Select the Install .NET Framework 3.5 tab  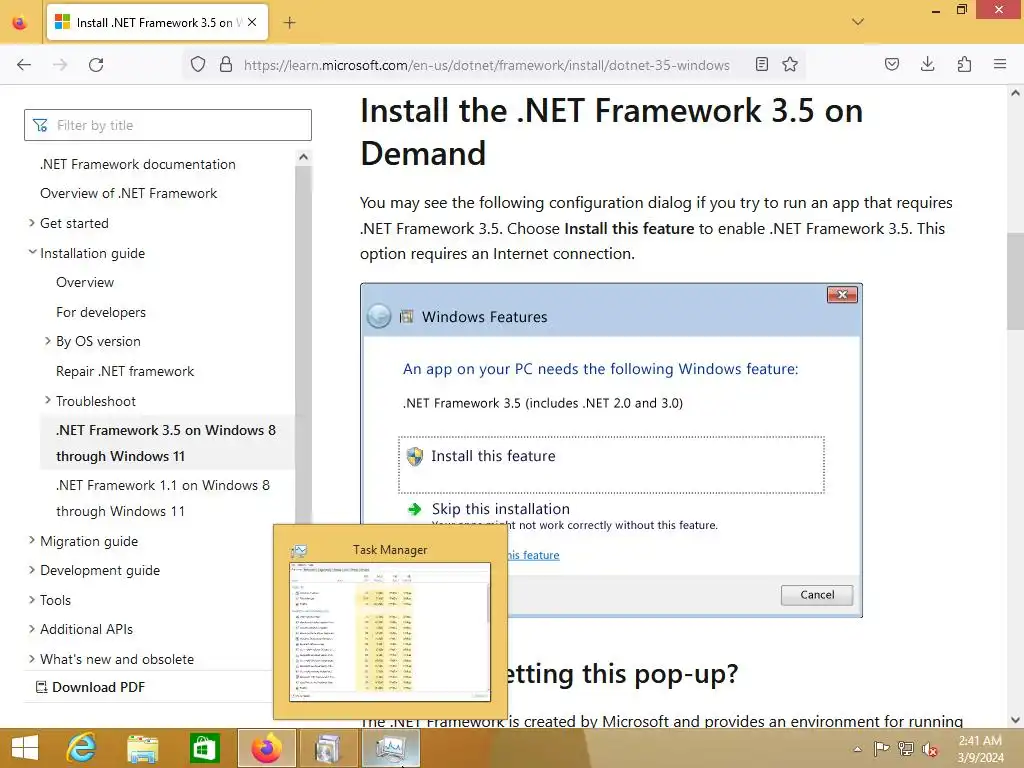pyautogui.click(x=157, y=22)
